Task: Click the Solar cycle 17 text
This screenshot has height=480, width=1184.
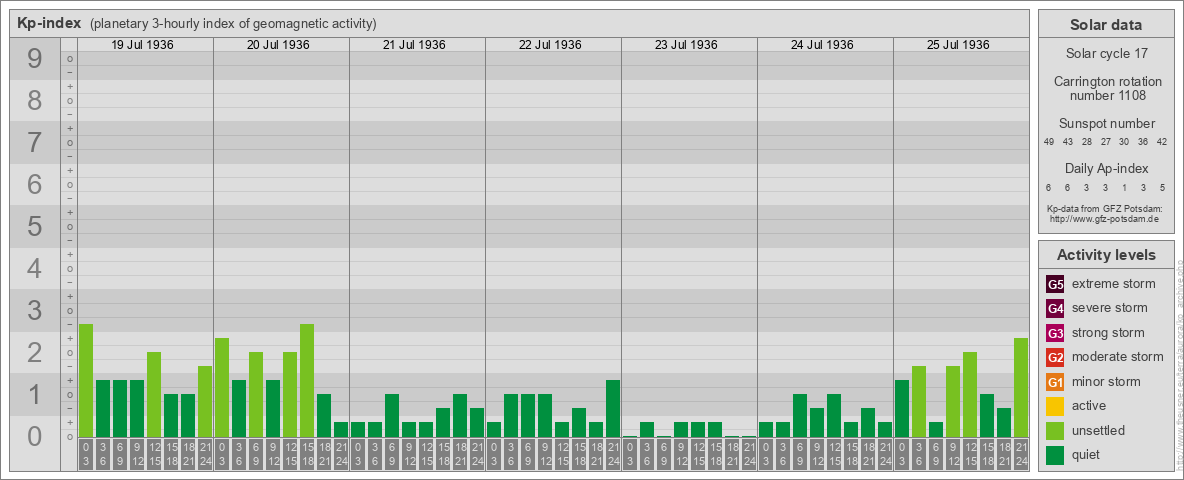Action: [1106, 54]
